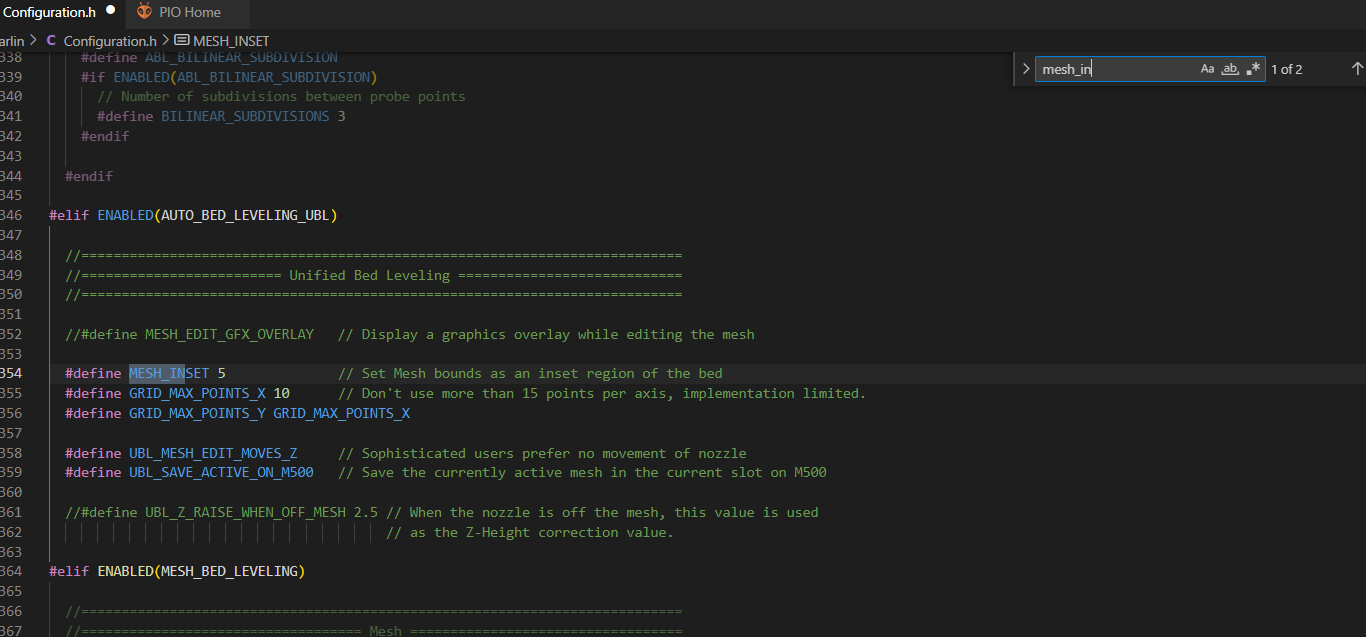The height and width of the screenshot is (637, 1366).
Task: Click GRID_MAX_POINTS_X on line 355
Action: 197,393
